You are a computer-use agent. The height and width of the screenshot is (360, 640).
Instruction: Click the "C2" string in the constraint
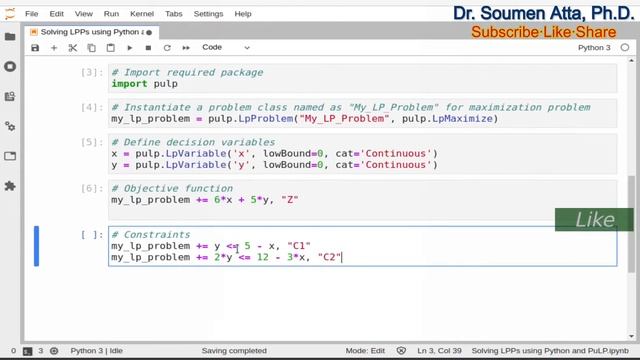(x=329, y=257)
